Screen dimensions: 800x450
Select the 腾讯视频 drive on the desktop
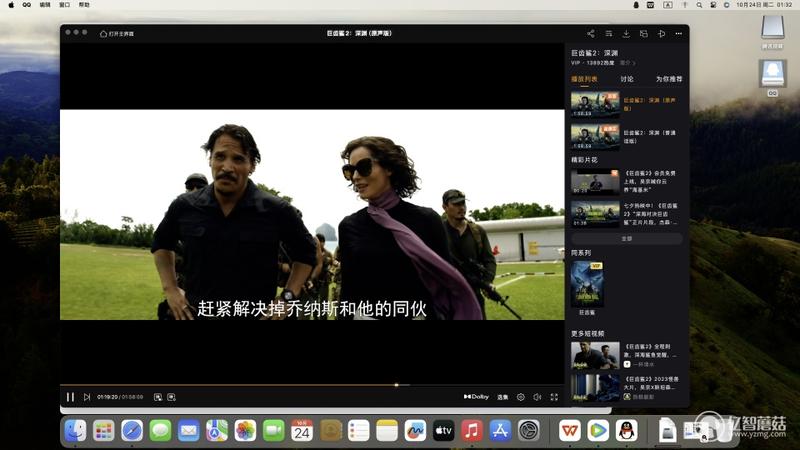[x=772, y=32]
